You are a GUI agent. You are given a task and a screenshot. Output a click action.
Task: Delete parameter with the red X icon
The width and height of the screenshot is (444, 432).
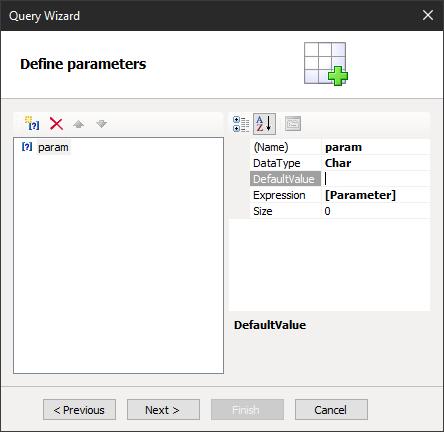[56, 124]
